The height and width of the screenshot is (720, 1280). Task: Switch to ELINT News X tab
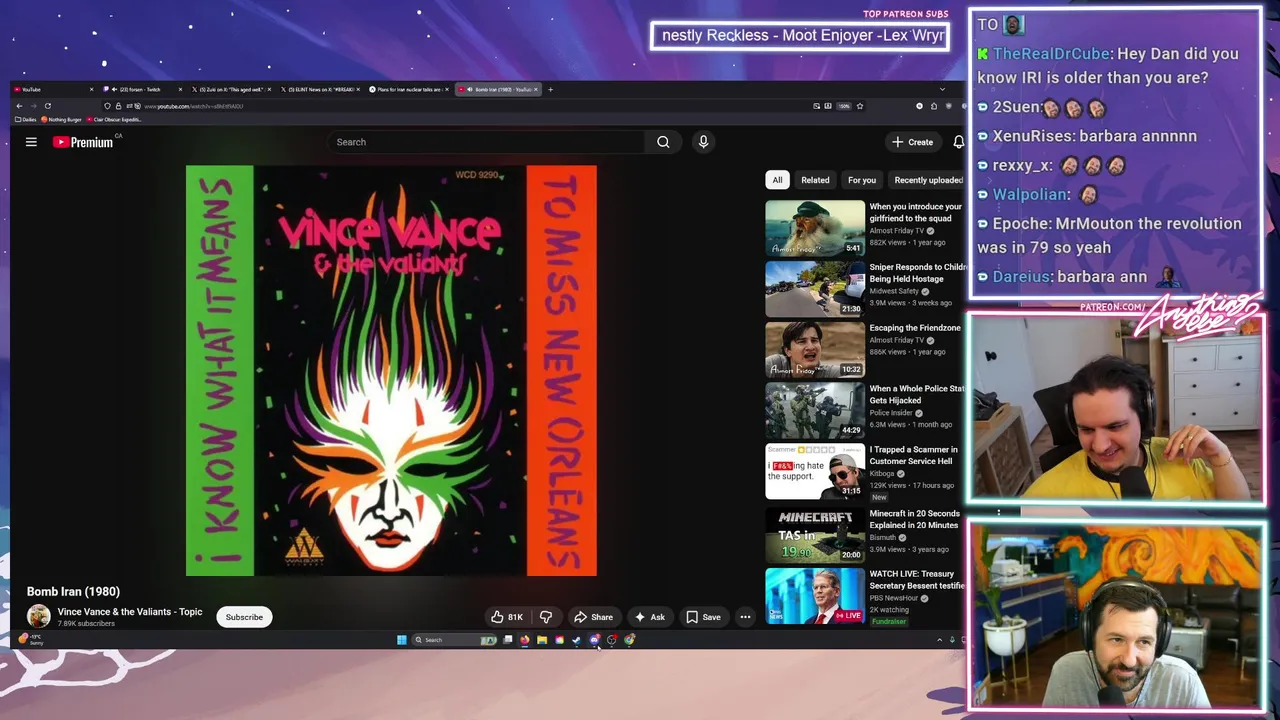click(x=320, y=89)
